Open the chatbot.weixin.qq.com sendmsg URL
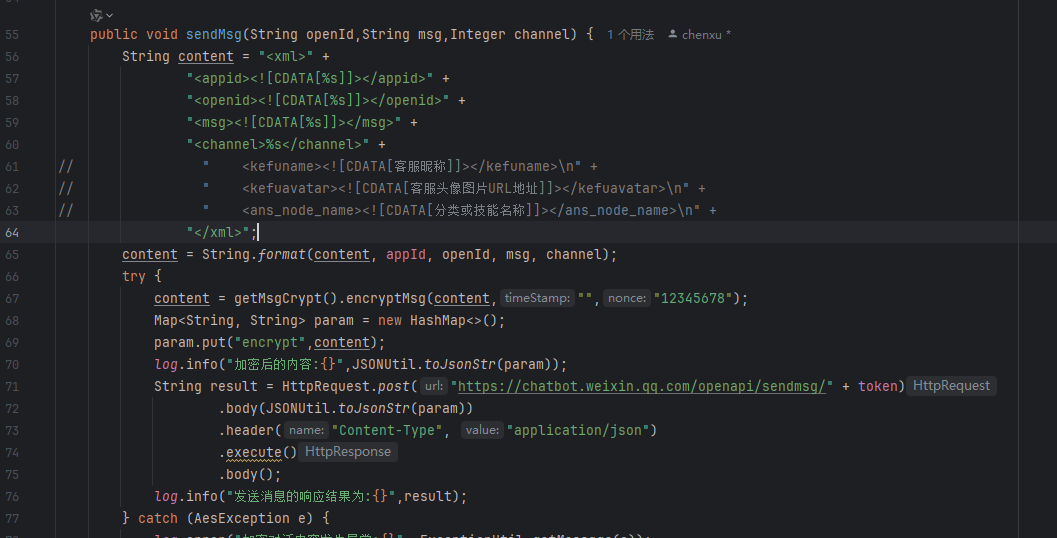The image size is (1057, 538). [641, 386]
